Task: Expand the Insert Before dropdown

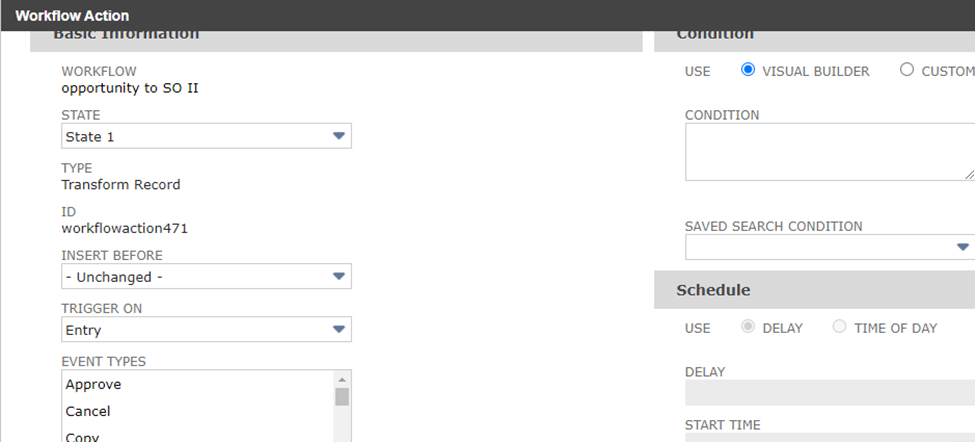Action: [206, 277]
